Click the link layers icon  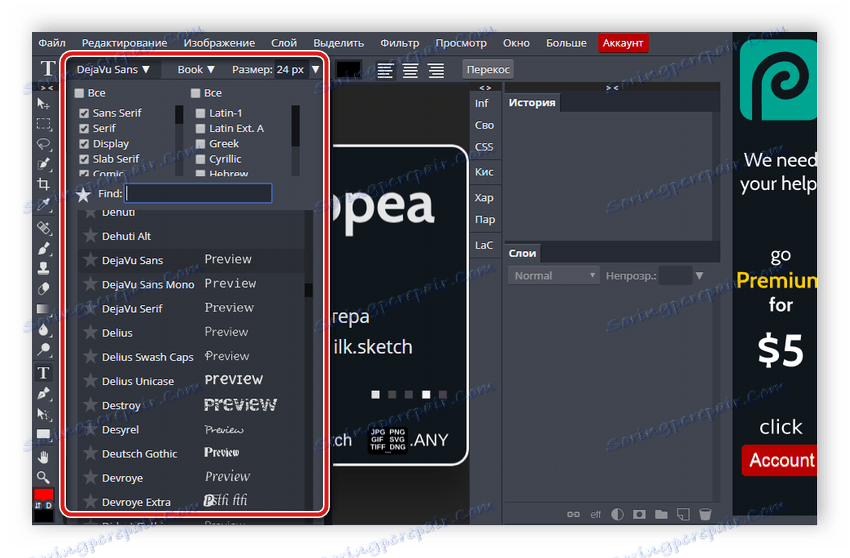573,514
